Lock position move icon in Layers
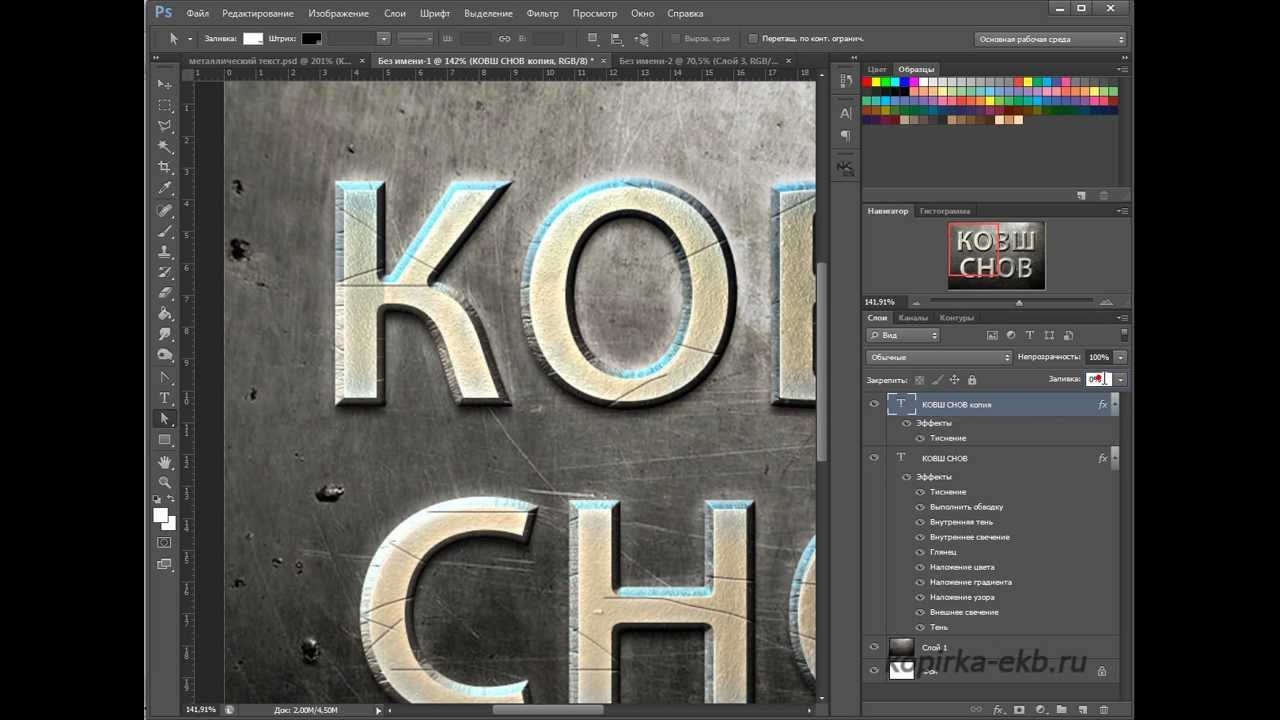The width and height of the screenshot is (1280, 720). coord(954,380)
